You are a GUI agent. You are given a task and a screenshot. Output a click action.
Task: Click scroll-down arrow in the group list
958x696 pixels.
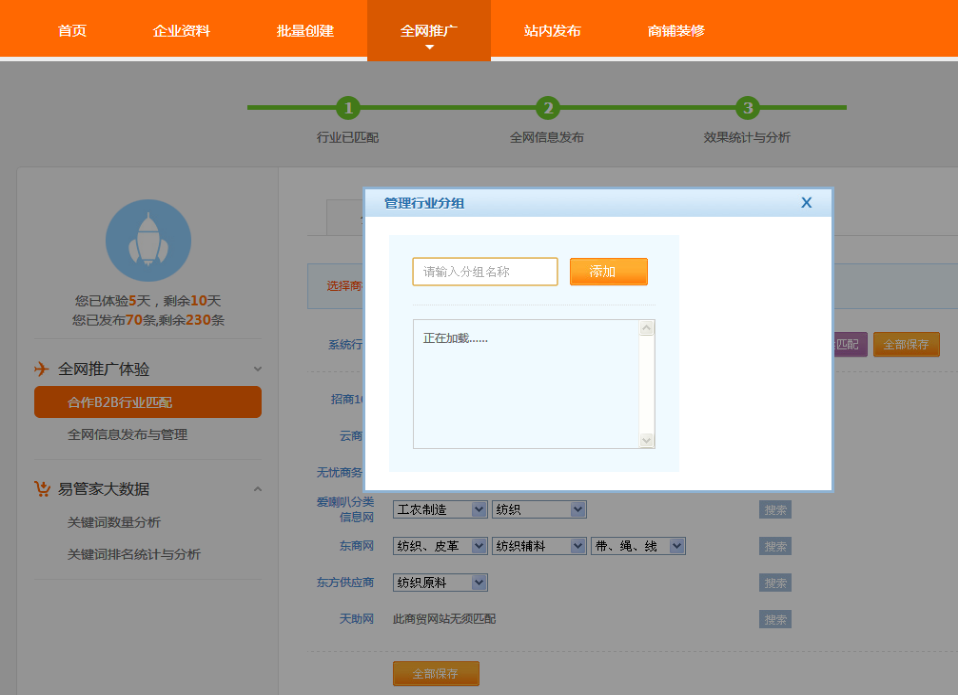[646, 440]
